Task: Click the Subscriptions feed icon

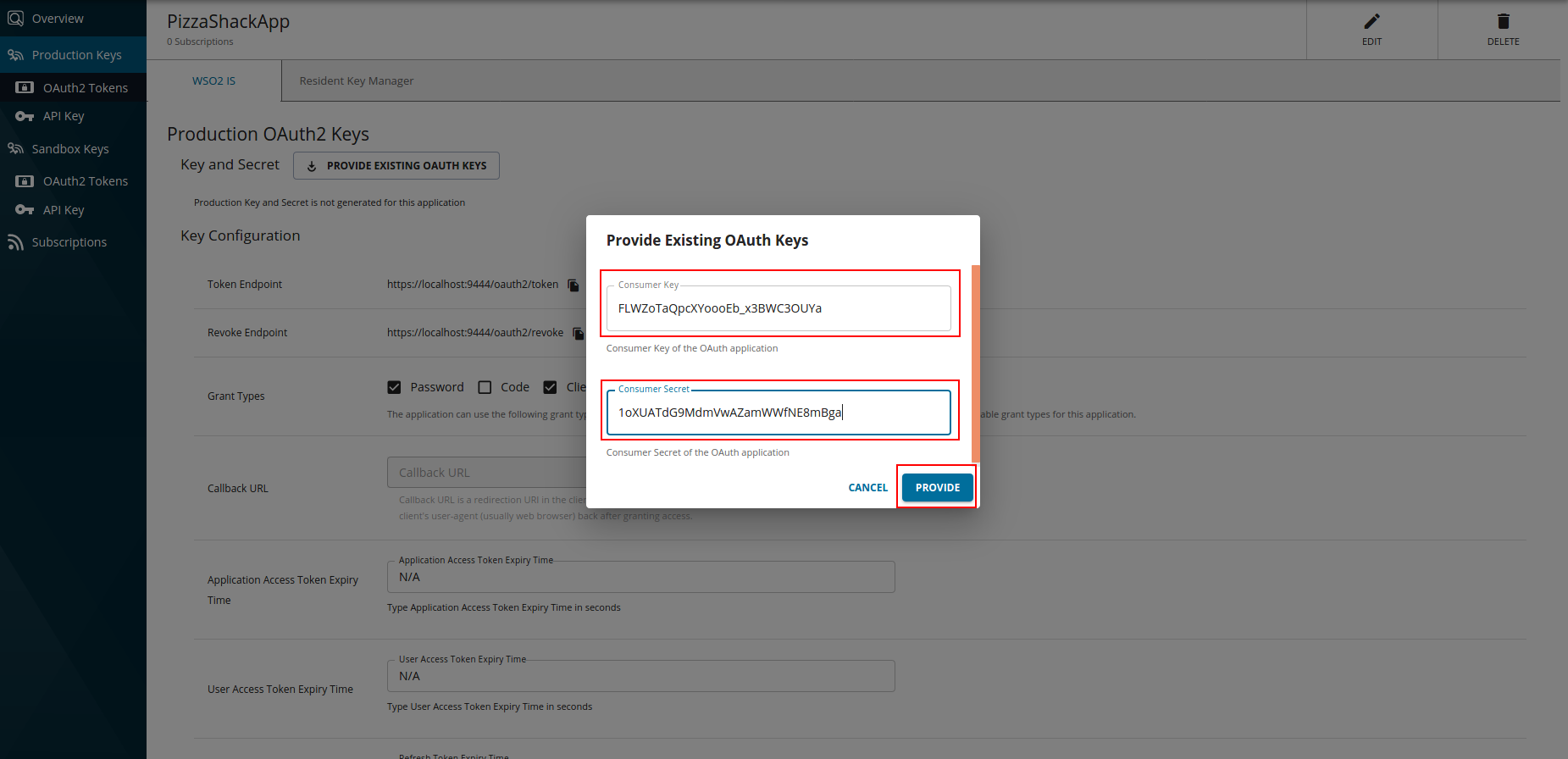Action: pyautogui.click(x=15, y=242)
